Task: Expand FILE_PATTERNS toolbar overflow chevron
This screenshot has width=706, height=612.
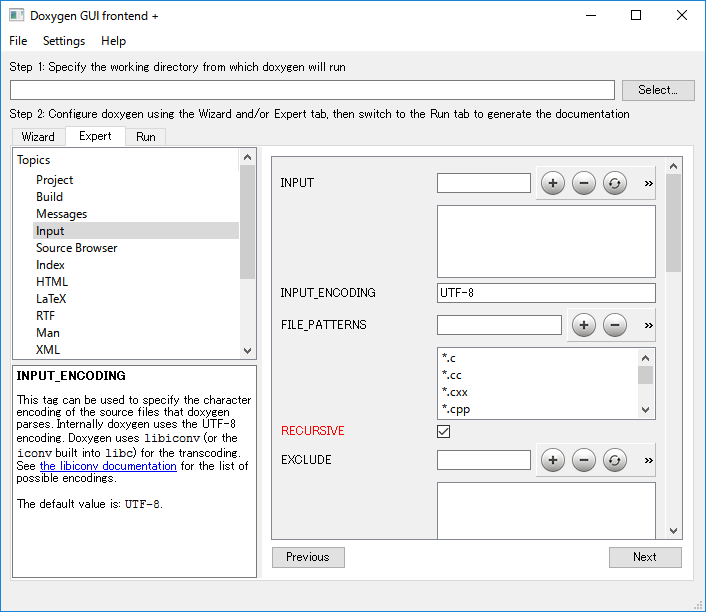Action: pyautogui.click(x=648, y=325)
